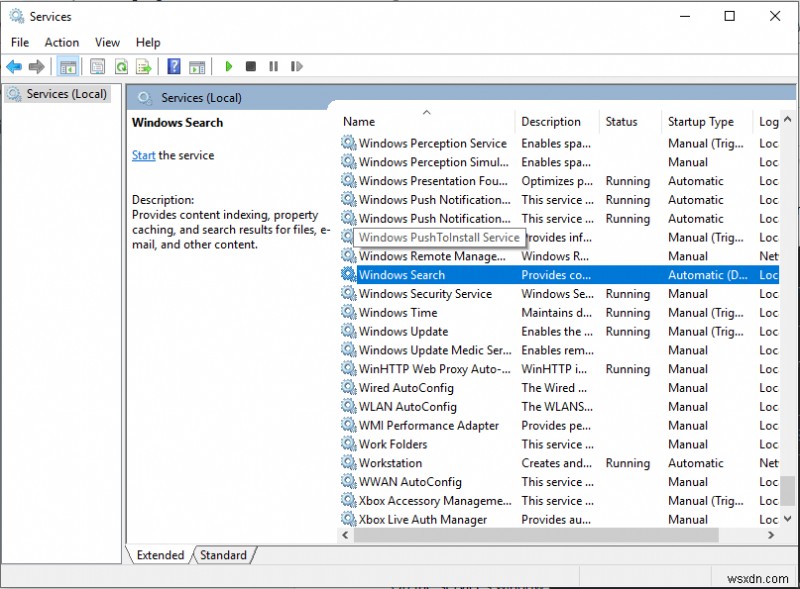Viewport: 800px width, 589px height.
Task: Export the services list
Action: coord(143,66)
